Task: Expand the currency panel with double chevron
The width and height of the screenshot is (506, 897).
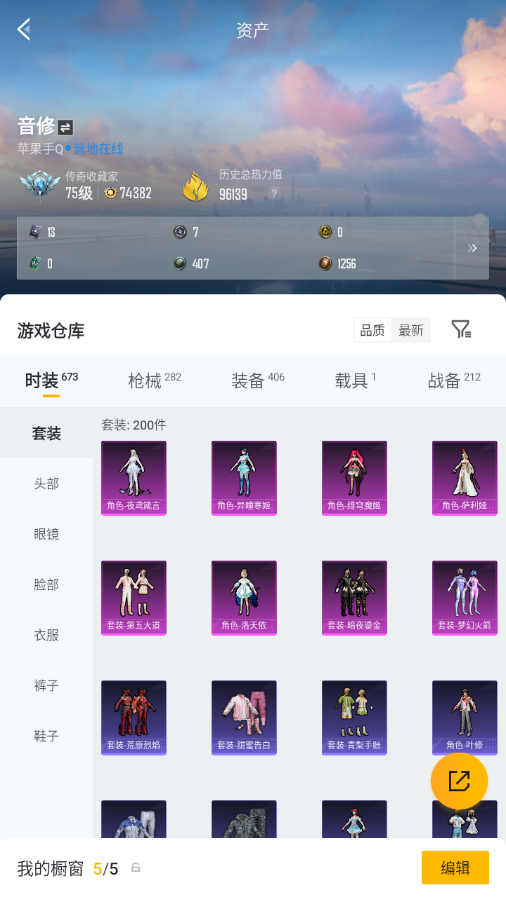Action: click(x=472, y=248)
